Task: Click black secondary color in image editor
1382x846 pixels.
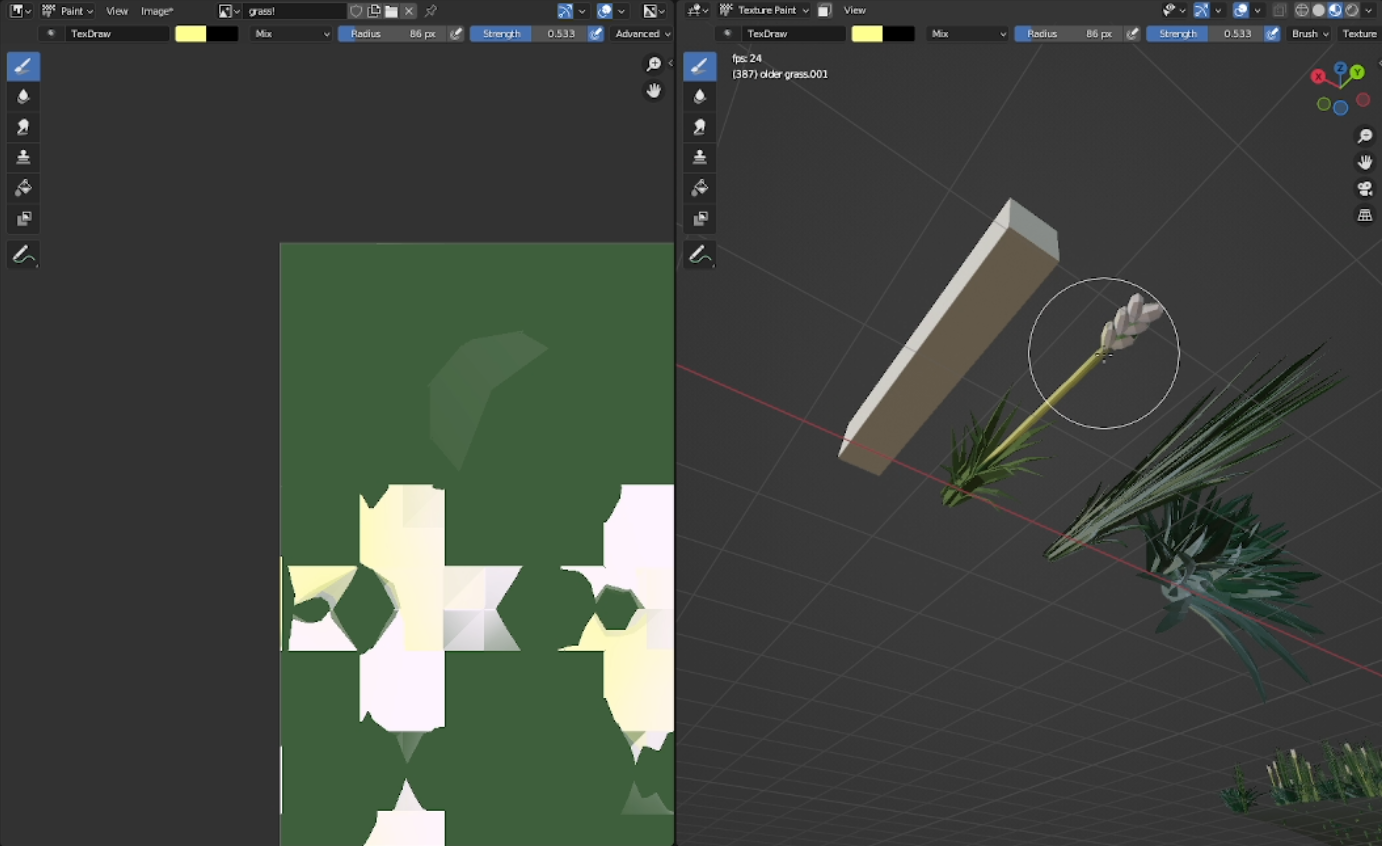Action: point(223,34)
